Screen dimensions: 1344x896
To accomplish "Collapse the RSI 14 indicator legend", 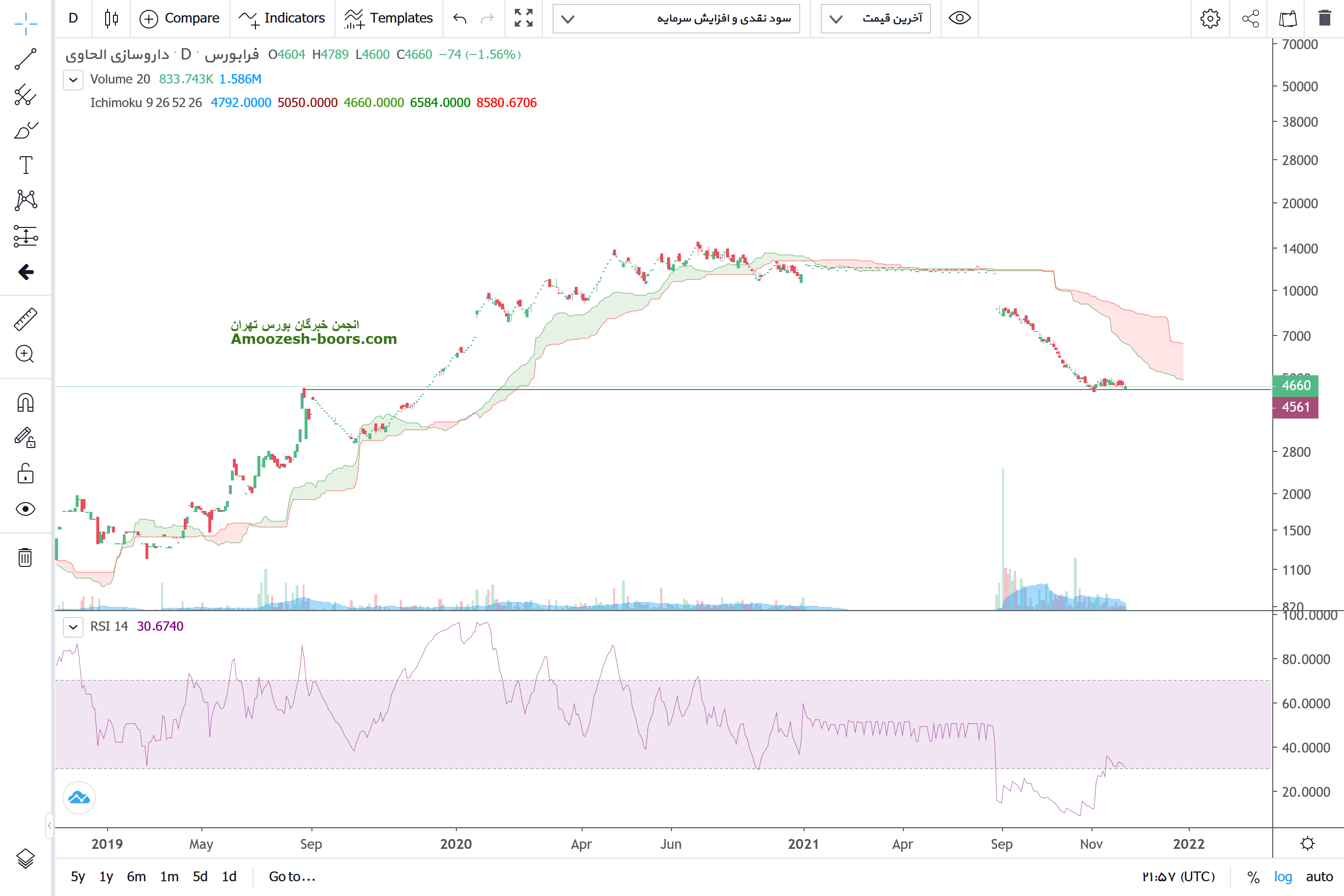I will (73, 627).
